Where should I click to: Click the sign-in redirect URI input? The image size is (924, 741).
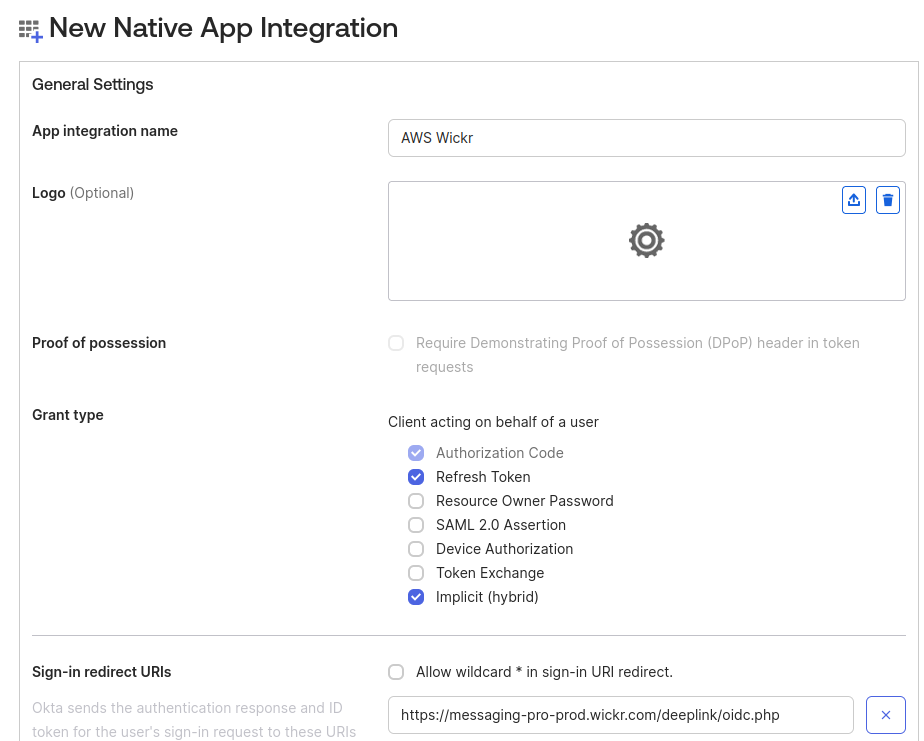(621, 715)
